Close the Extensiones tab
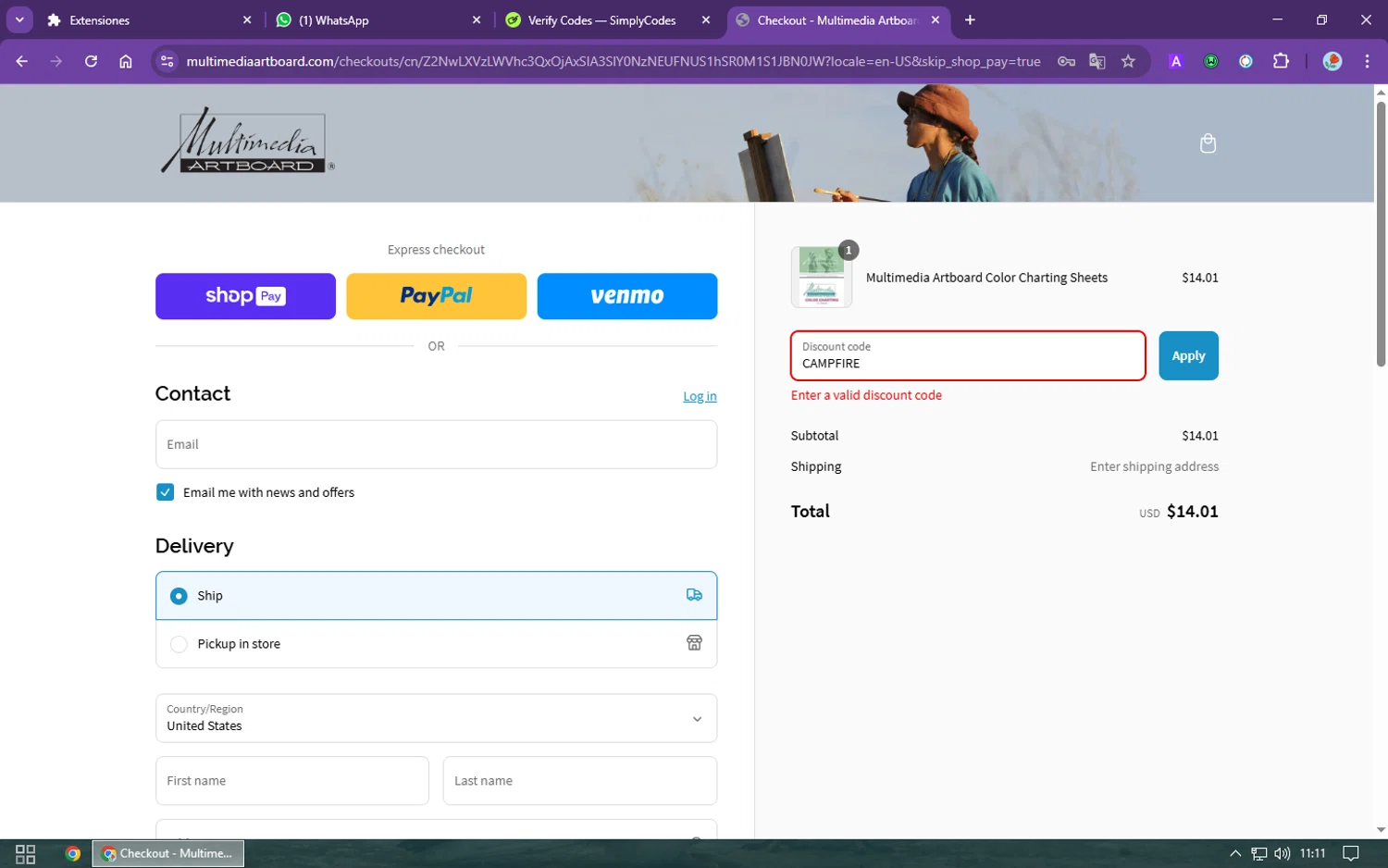Image resolution: width=1388 pixels, height=868 pixels. (247, 19)
